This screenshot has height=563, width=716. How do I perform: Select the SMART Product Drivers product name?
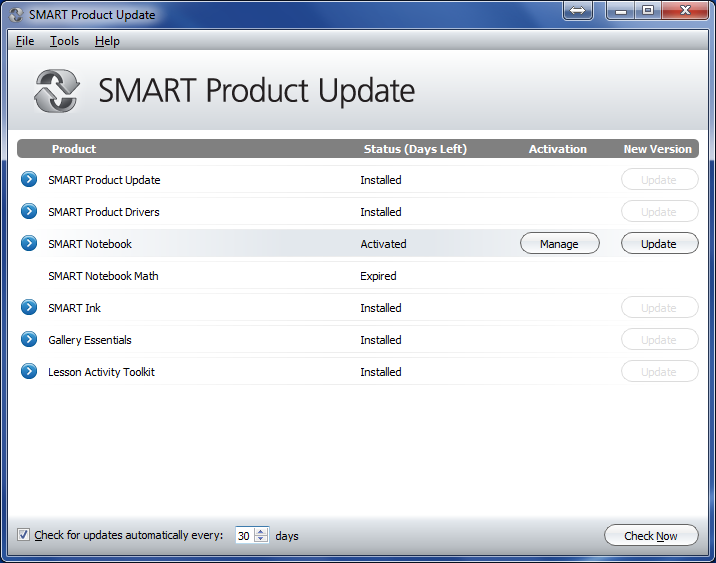tap(104, 212)
